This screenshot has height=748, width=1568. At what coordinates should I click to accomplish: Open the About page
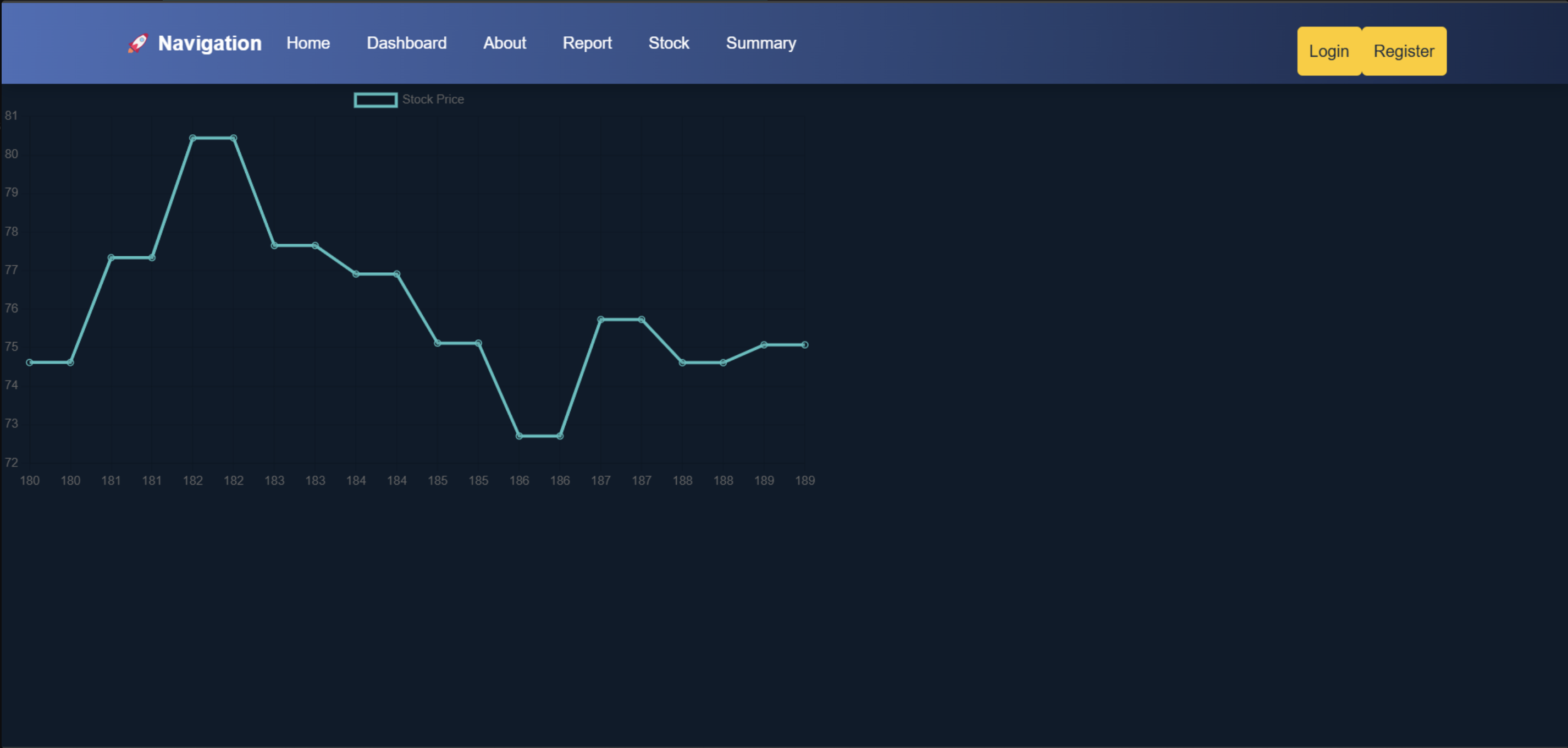(x=504, y=43)
